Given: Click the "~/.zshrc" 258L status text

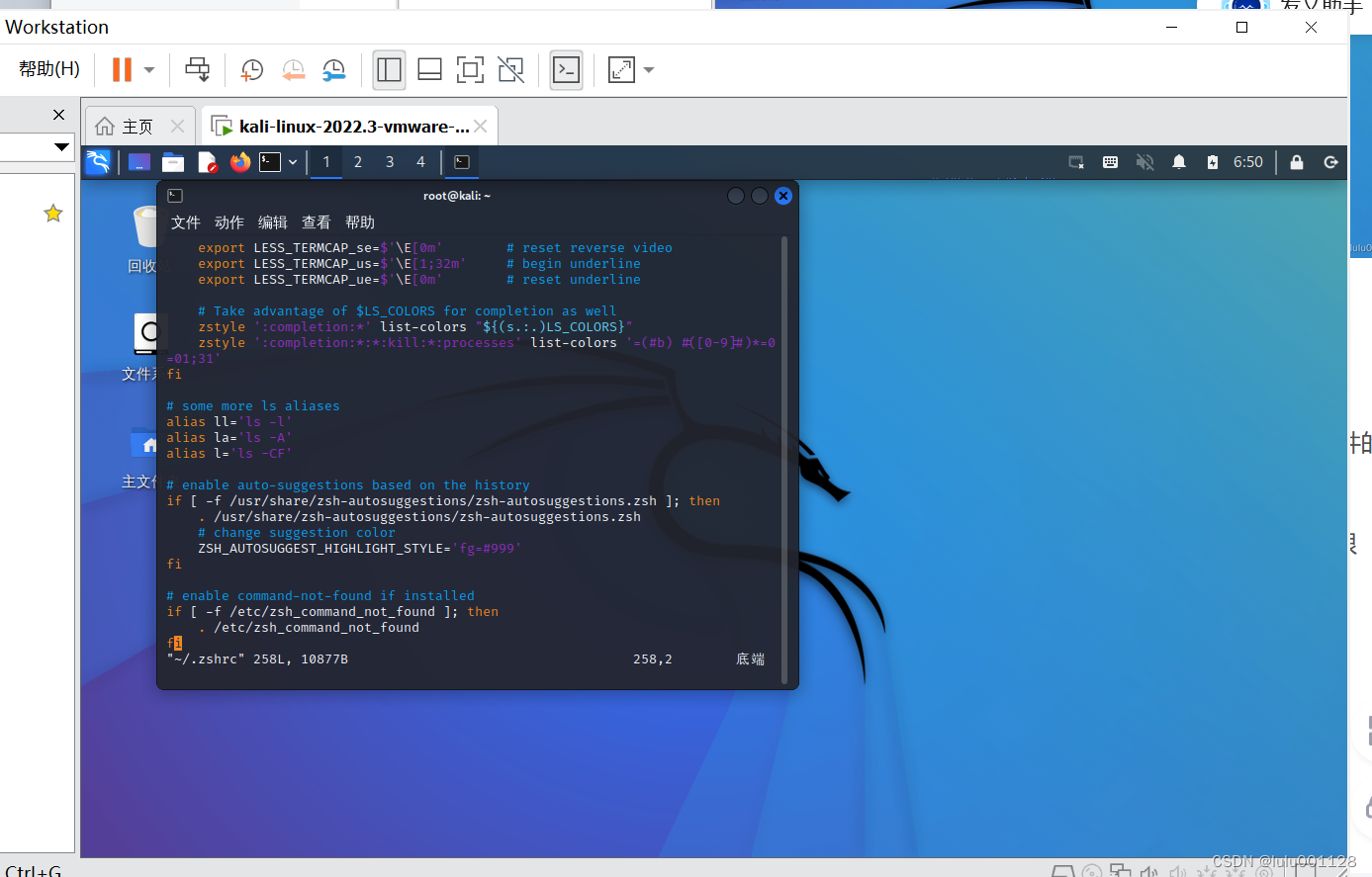Looking at the screenshot, I should (257, 659).
